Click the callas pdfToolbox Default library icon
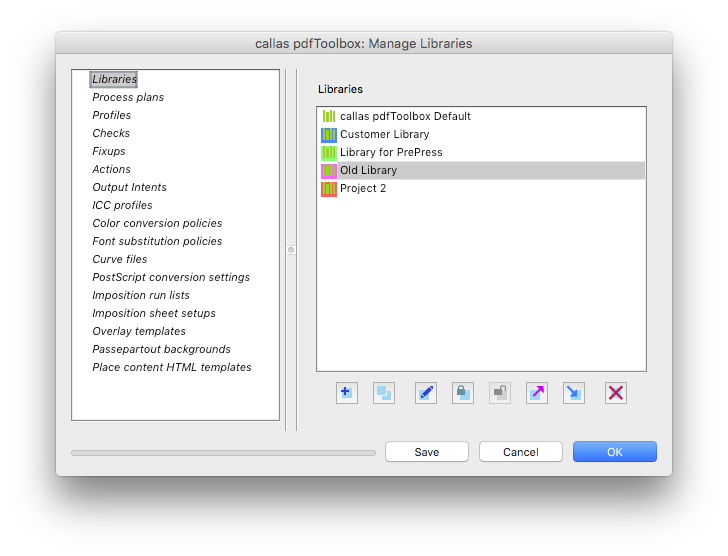 tap(329, 116)
